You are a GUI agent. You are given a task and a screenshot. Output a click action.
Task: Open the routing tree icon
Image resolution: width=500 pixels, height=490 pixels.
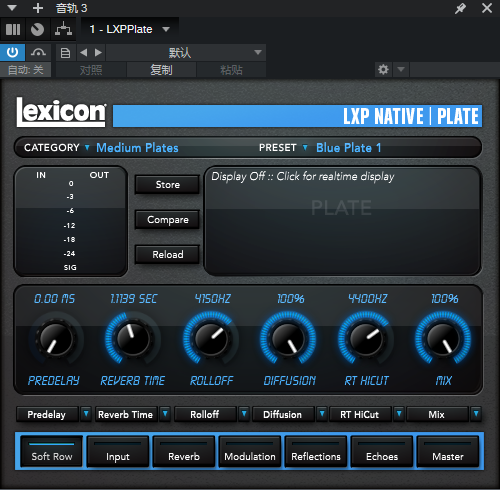[63, 29]
